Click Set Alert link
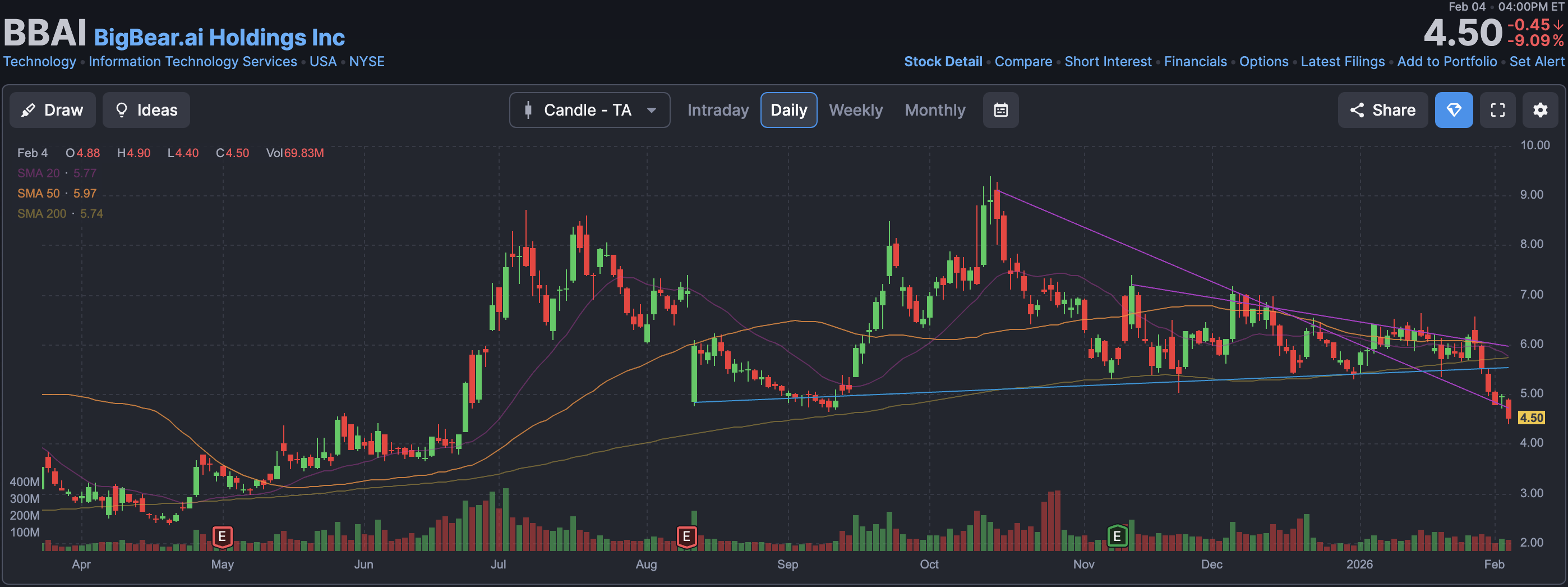Image resolution: width=1568 pixels, height=587 pixels. point(1537,62)
